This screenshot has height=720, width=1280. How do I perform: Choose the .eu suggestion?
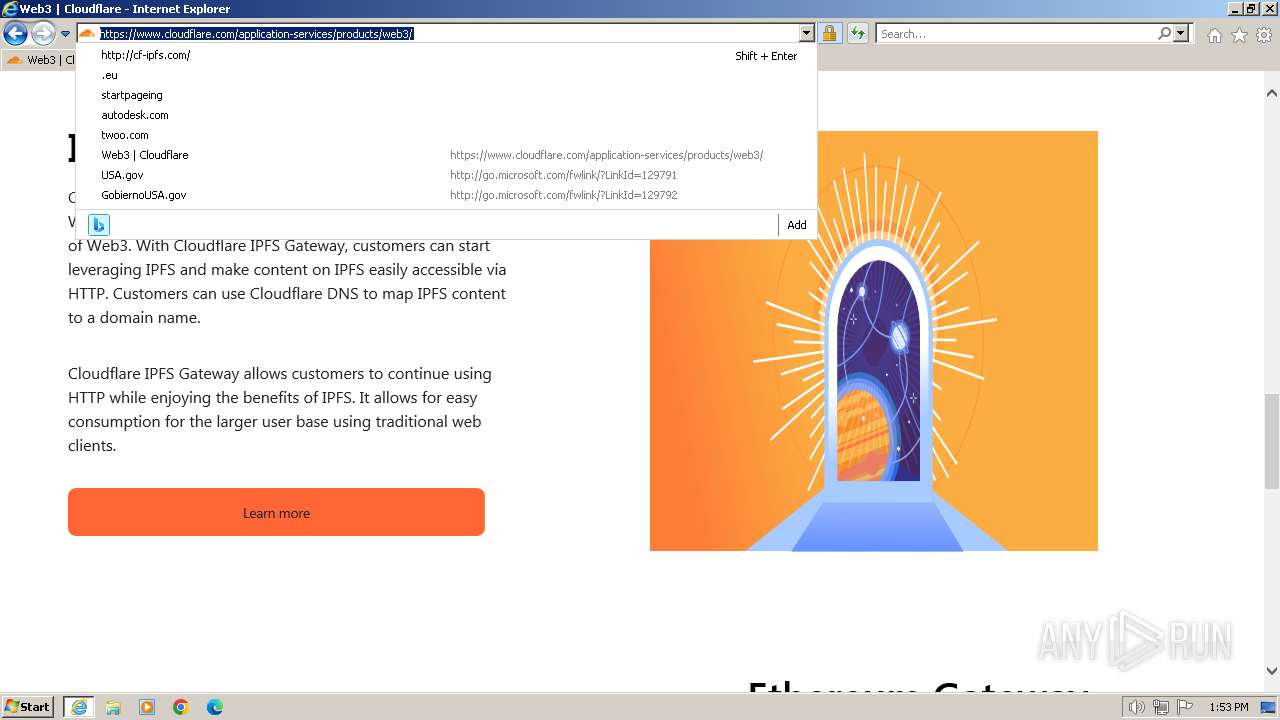coord(446,75)
